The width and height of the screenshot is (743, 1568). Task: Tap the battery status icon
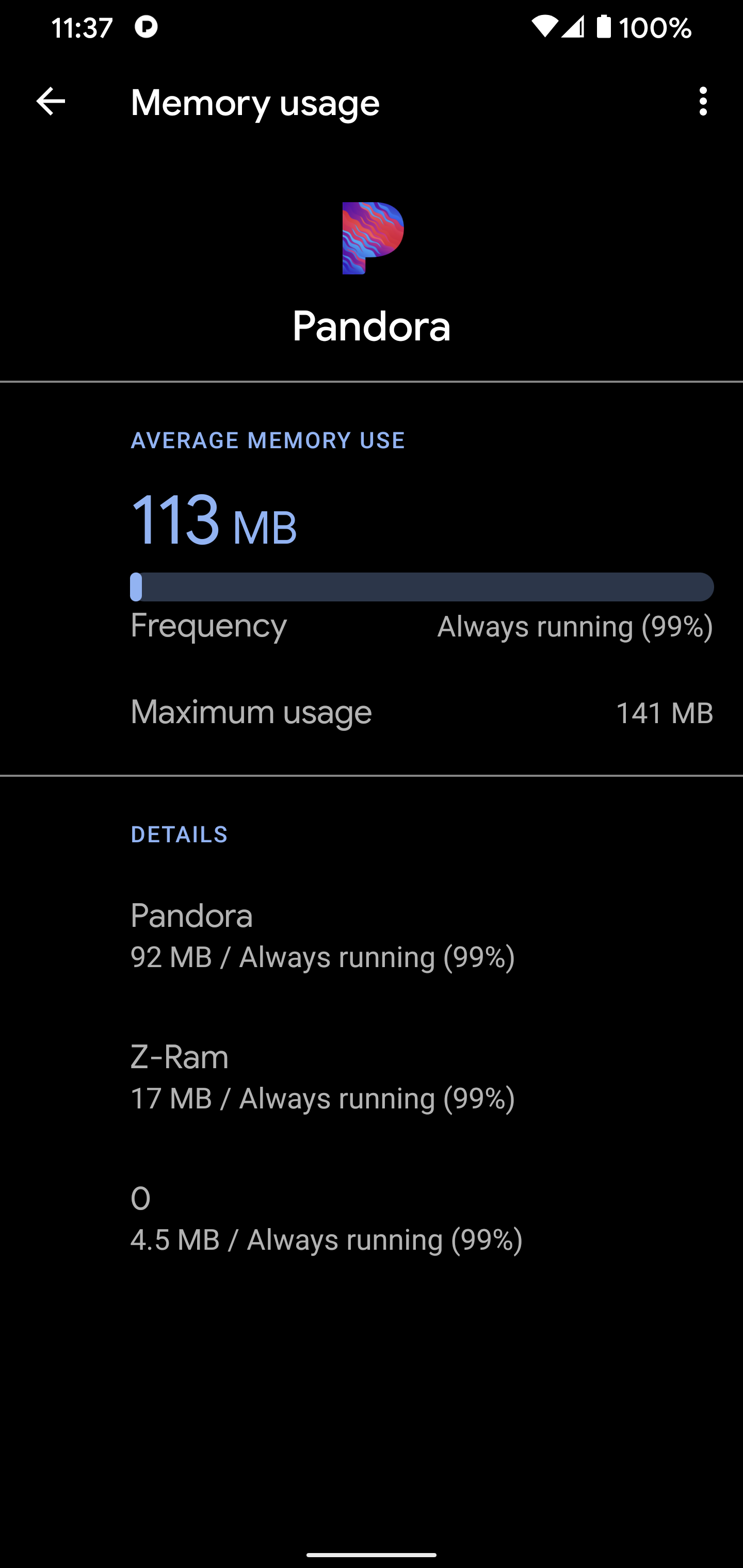[x=603, y=27]
